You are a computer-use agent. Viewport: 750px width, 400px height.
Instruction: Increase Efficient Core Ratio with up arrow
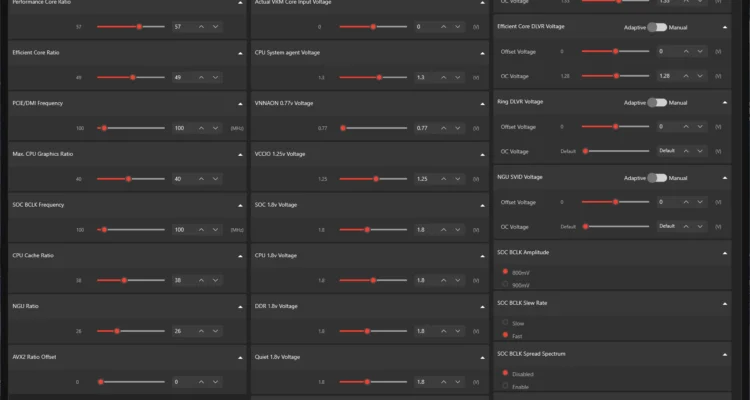click(x=201, y=78)
